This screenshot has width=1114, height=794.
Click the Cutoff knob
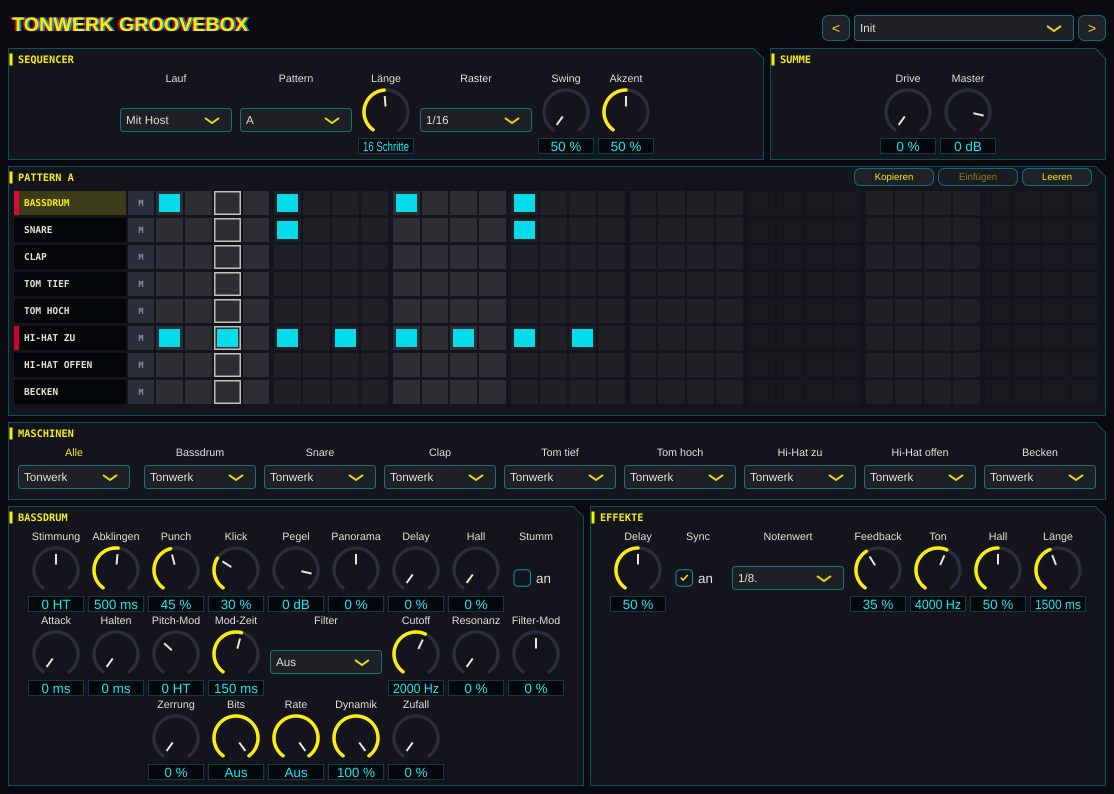(x=416, y=653)
